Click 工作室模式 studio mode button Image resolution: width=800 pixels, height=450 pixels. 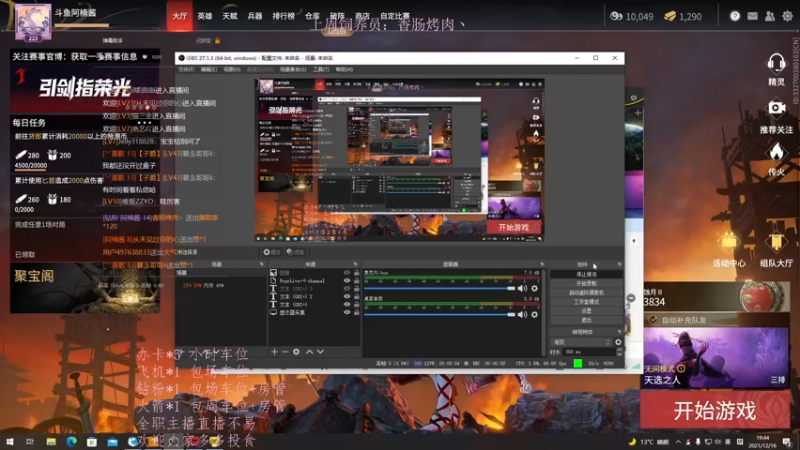click(x=586, y=302)
